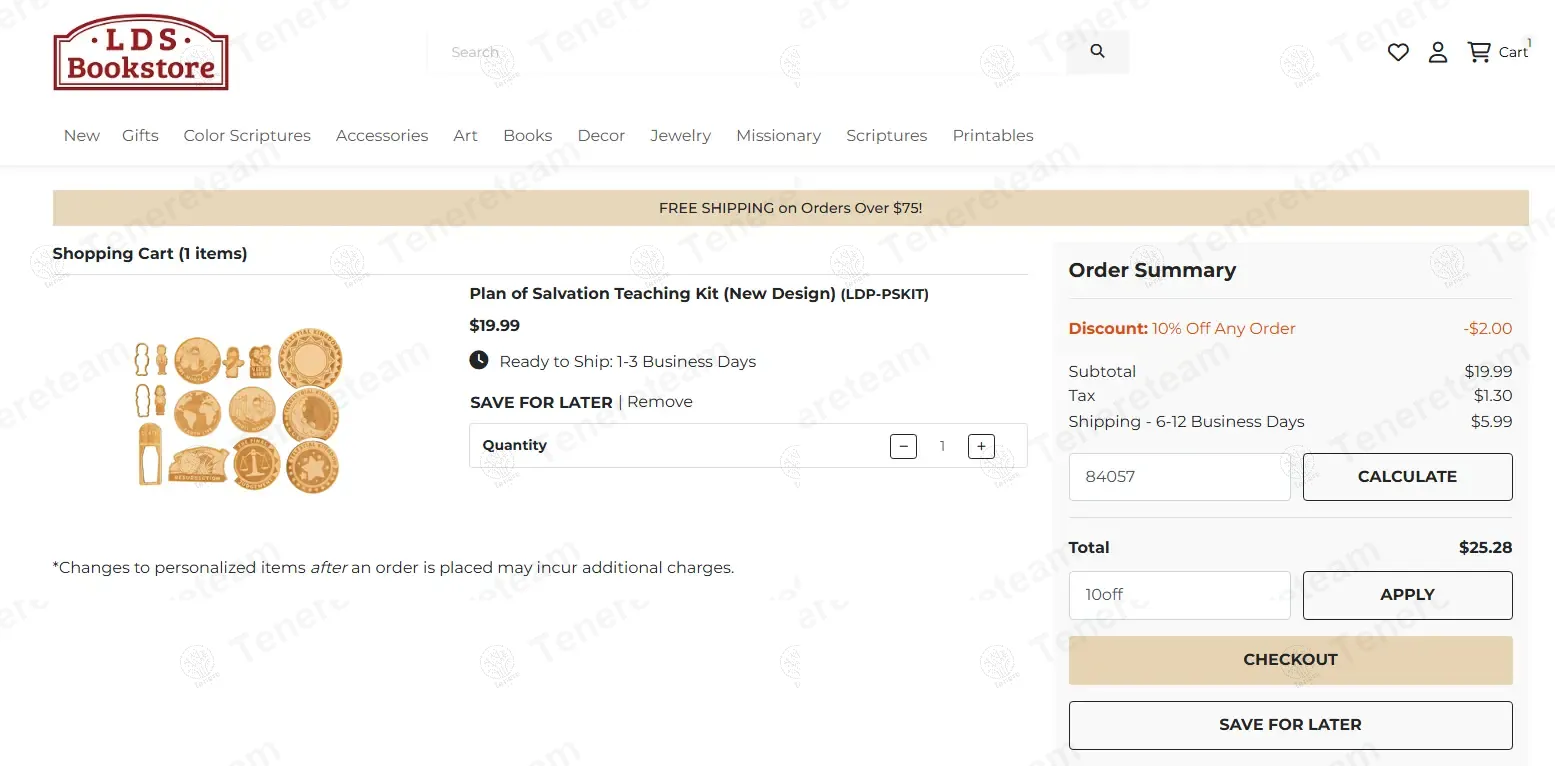The image size is (1555, 766).
Task: Decrease quantity with minus button
Action: [903, 446]
